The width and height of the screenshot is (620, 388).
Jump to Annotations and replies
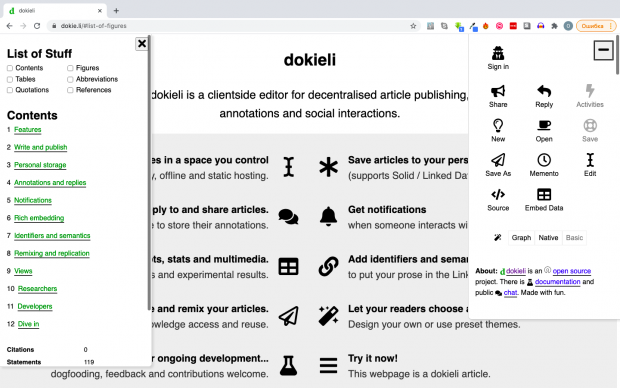point(50,183)
